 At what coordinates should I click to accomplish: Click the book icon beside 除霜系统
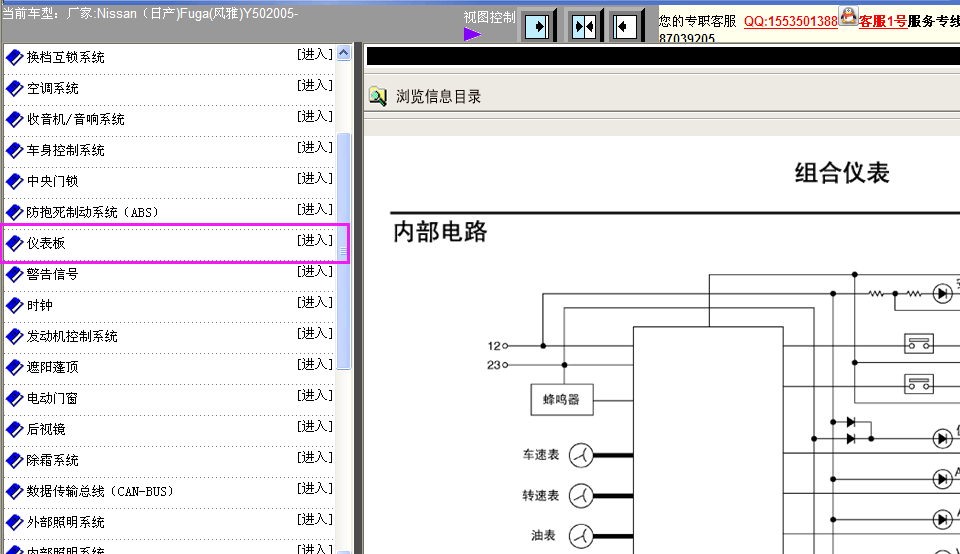point(14,460)
